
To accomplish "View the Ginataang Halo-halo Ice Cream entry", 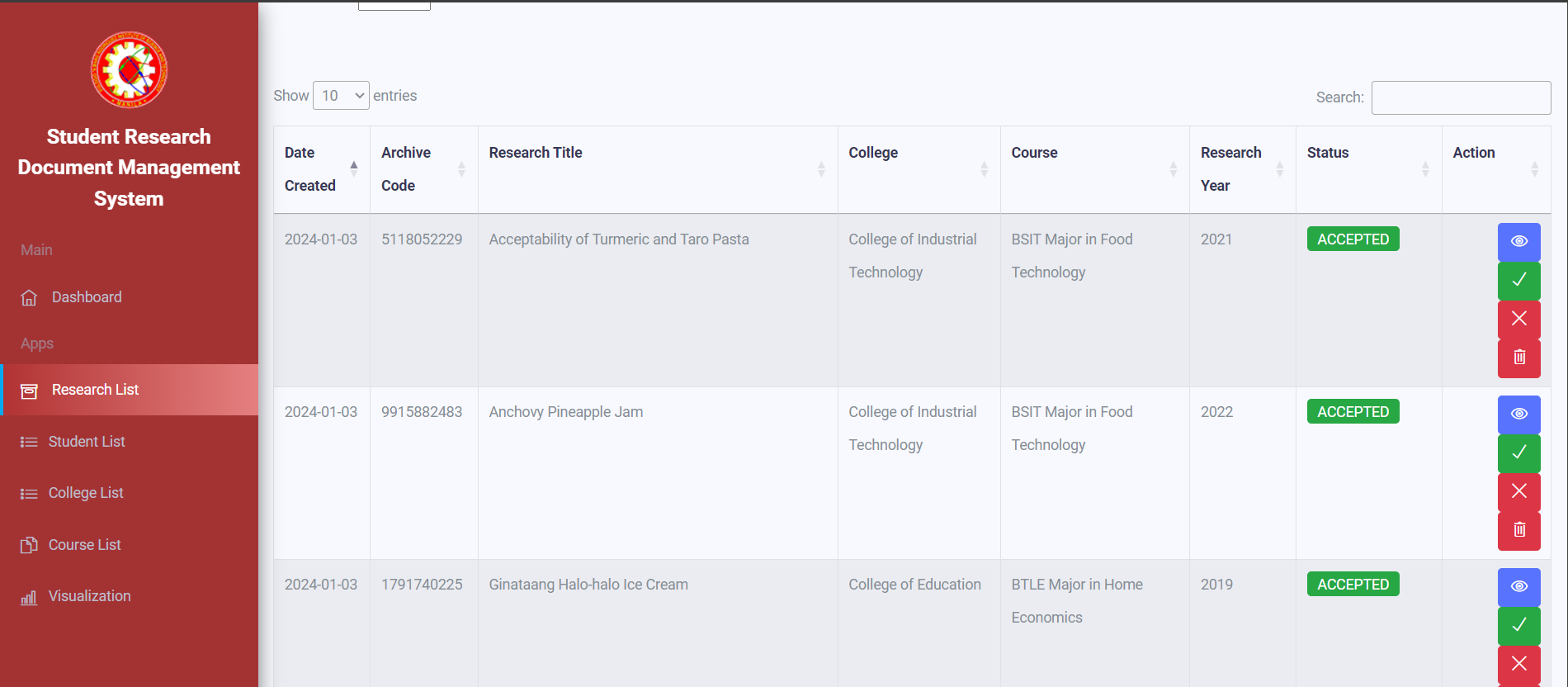I will [x=1518, y=586].
